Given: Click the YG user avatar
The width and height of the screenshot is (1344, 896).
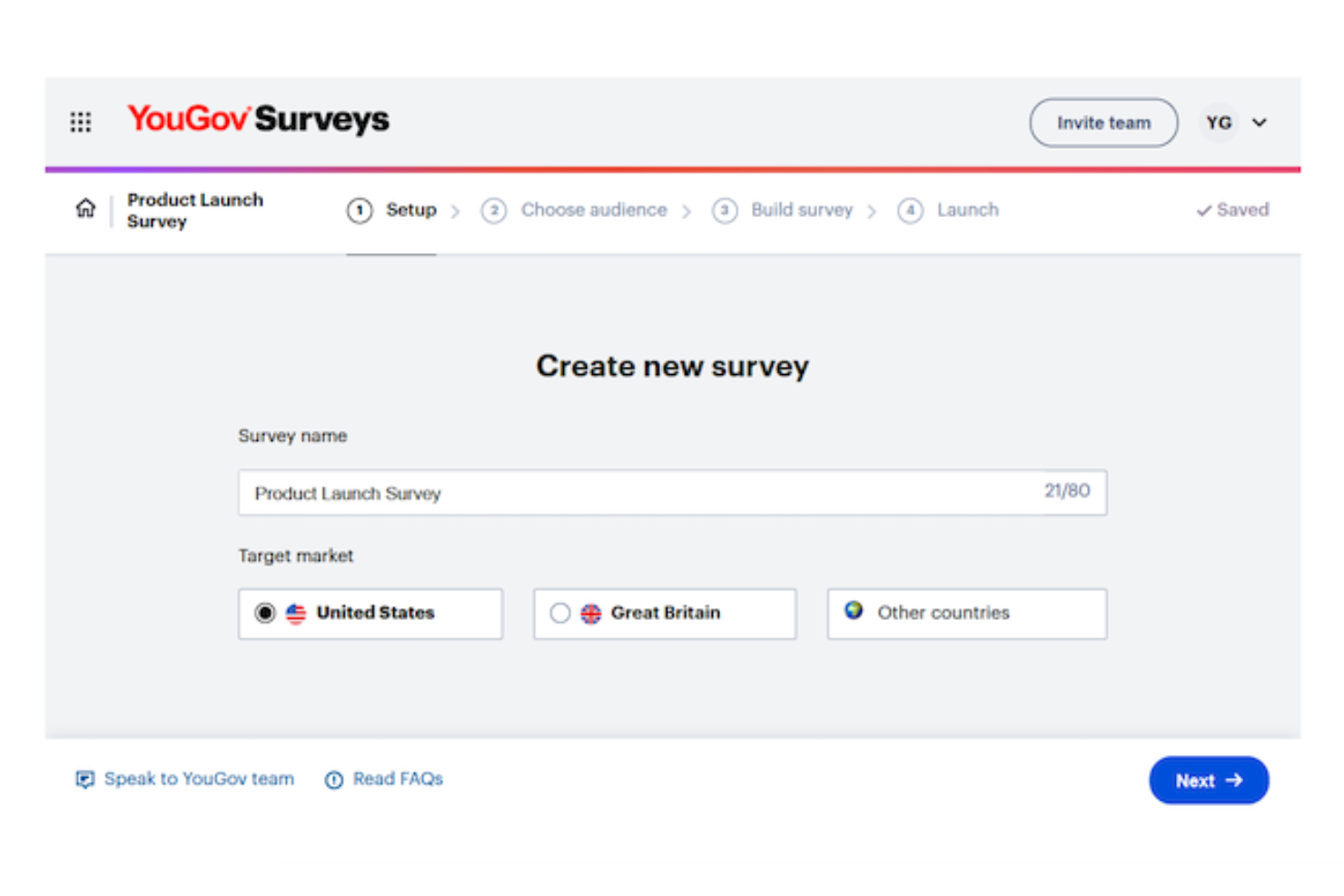Looking at the screenshot, I should tap(1219, 123).
